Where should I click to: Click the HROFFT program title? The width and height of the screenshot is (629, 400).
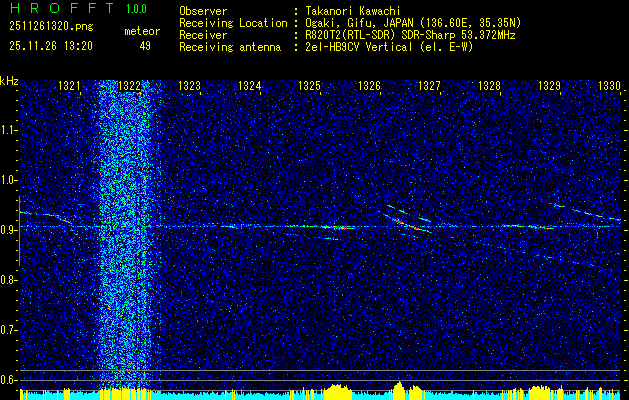click(x=61, y=8)
